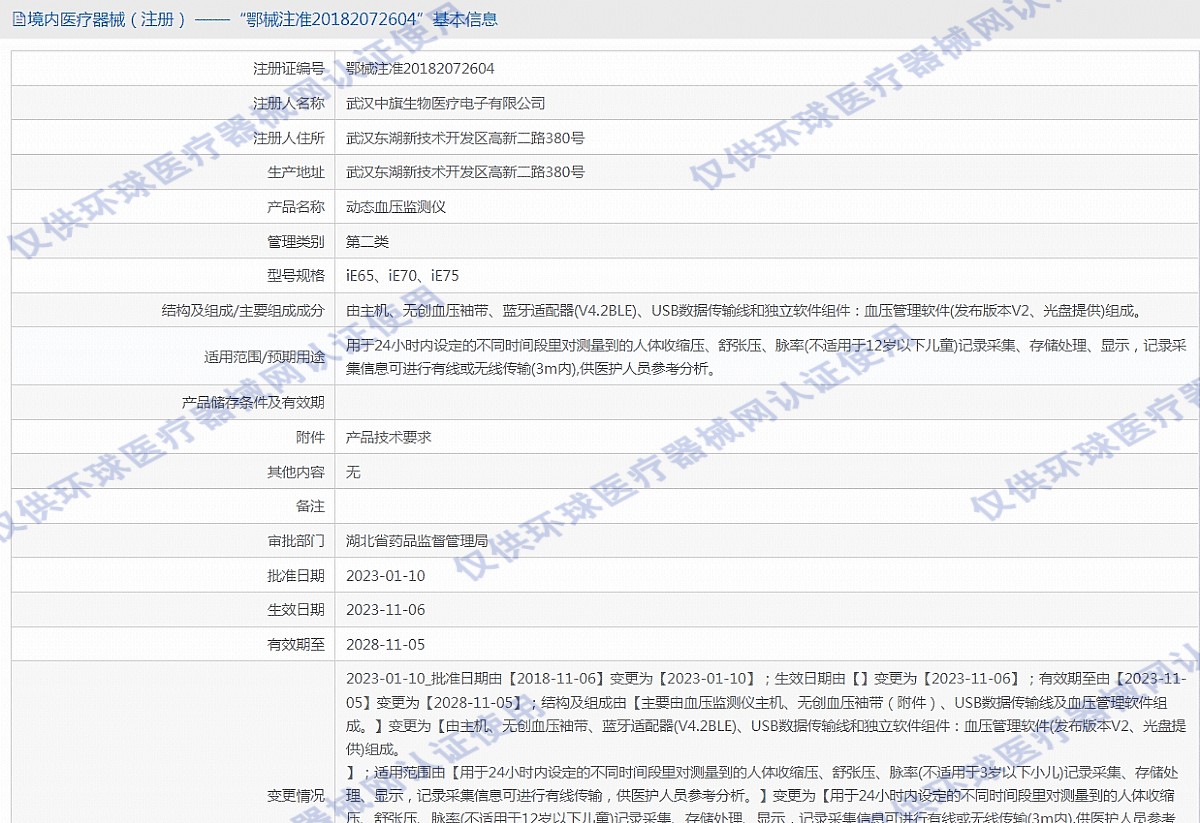Select the "审批部门" label
Image resolution: width=1200 pixels, height=823 pixels.
[x=296, y=540]
